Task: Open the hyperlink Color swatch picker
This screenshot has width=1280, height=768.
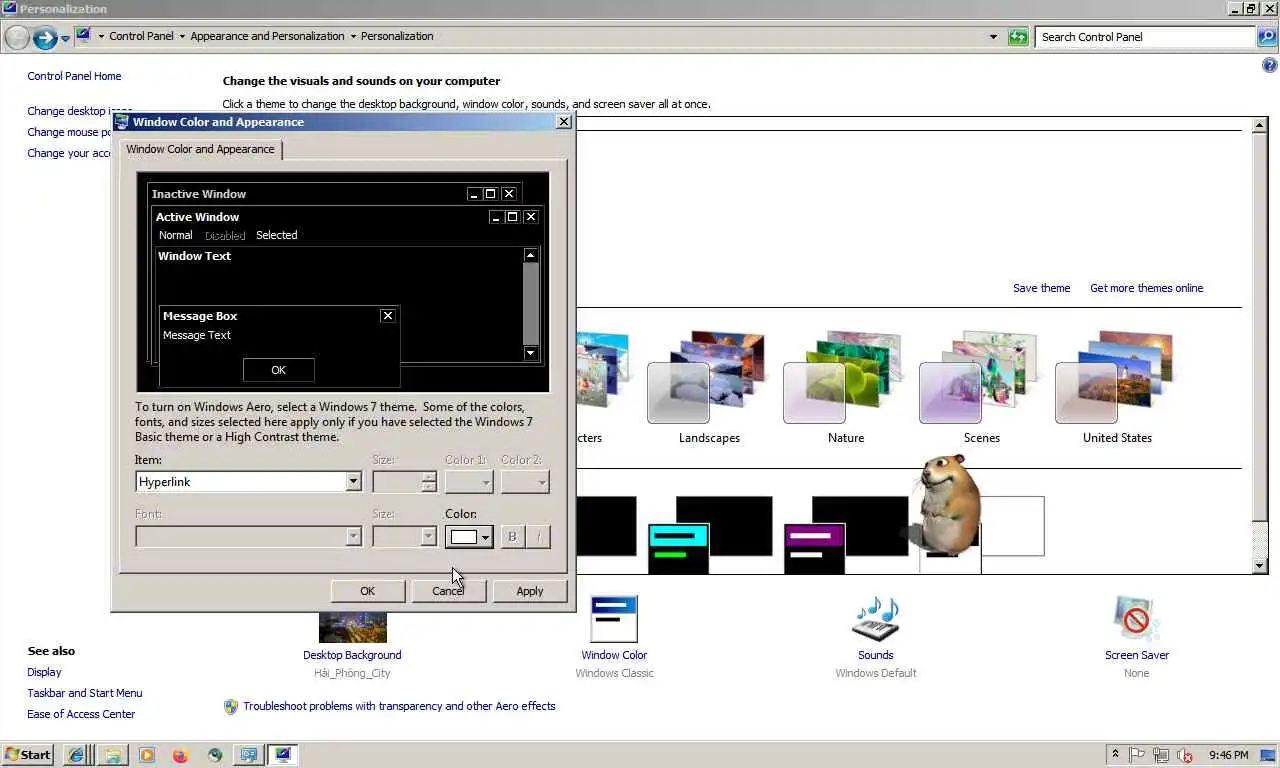Action: (469, 537)
